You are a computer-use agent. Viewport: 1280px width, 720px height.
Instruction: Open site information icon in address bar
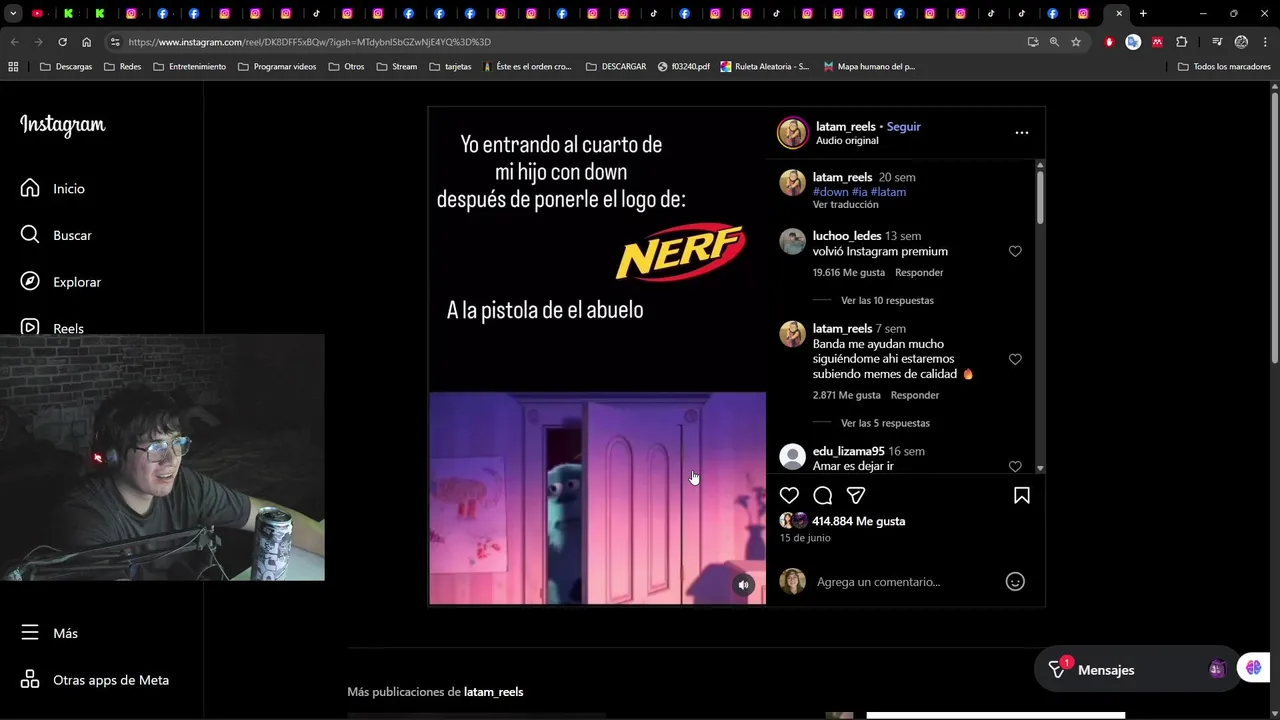click(115, 42)
